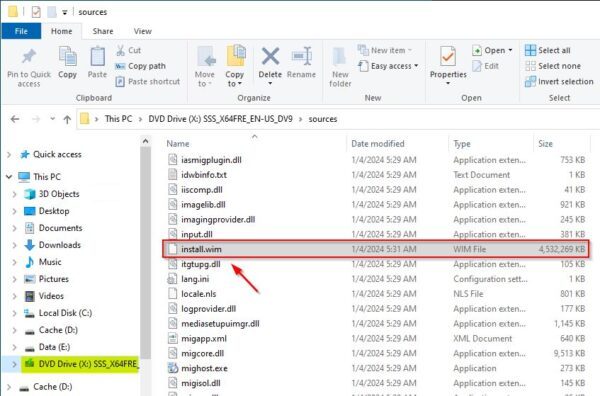Go up one folder level arrow
The image size is (600, 396).
pos(67,119)
